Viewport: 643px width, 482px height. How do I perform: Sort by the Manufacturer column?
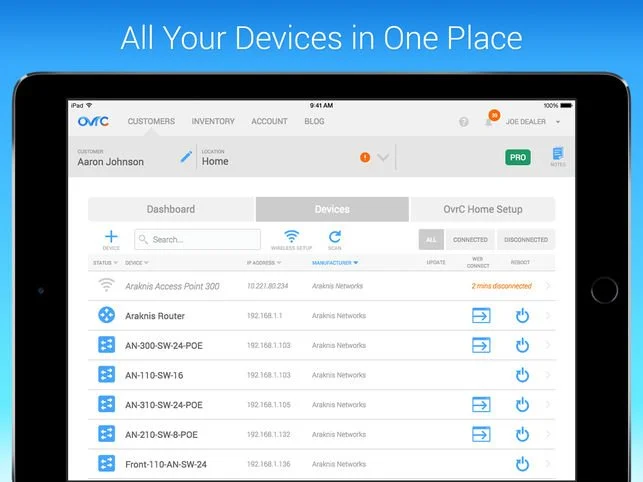(x=335, y=263)
